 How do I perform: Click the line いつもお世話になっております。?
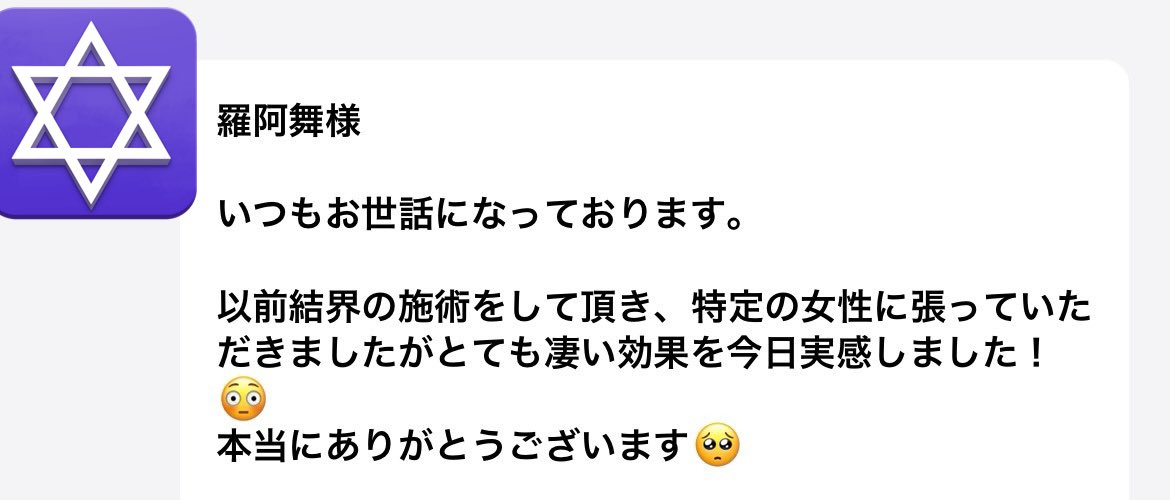[x=481, y=216]
